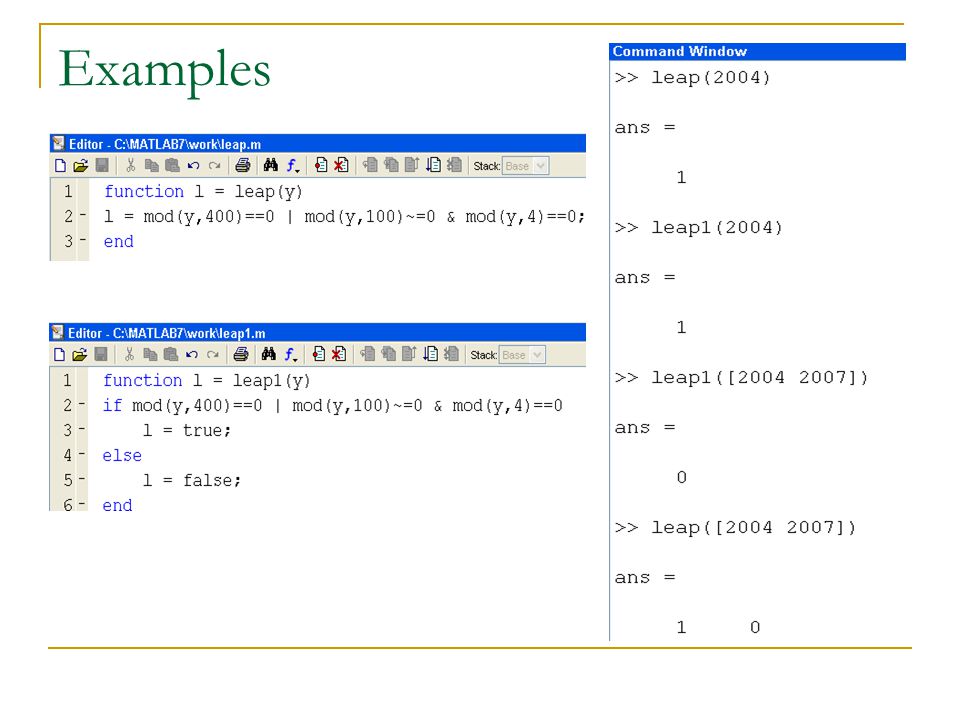The width and height of the screenshot is (960, 720).
Task: Exit debug mode icon in leap.m editor
Action: click(454, 165)
